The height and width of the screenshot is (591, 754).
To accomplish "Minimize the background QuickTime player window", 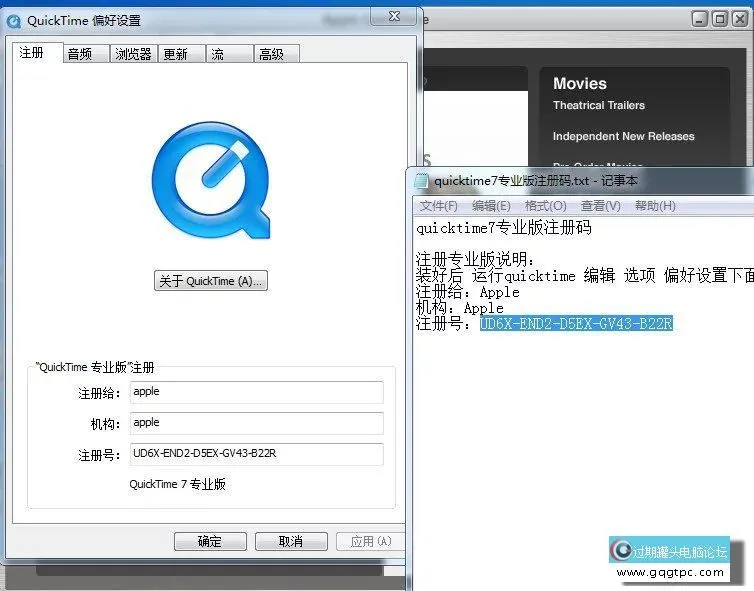I will tap(700, 19).
